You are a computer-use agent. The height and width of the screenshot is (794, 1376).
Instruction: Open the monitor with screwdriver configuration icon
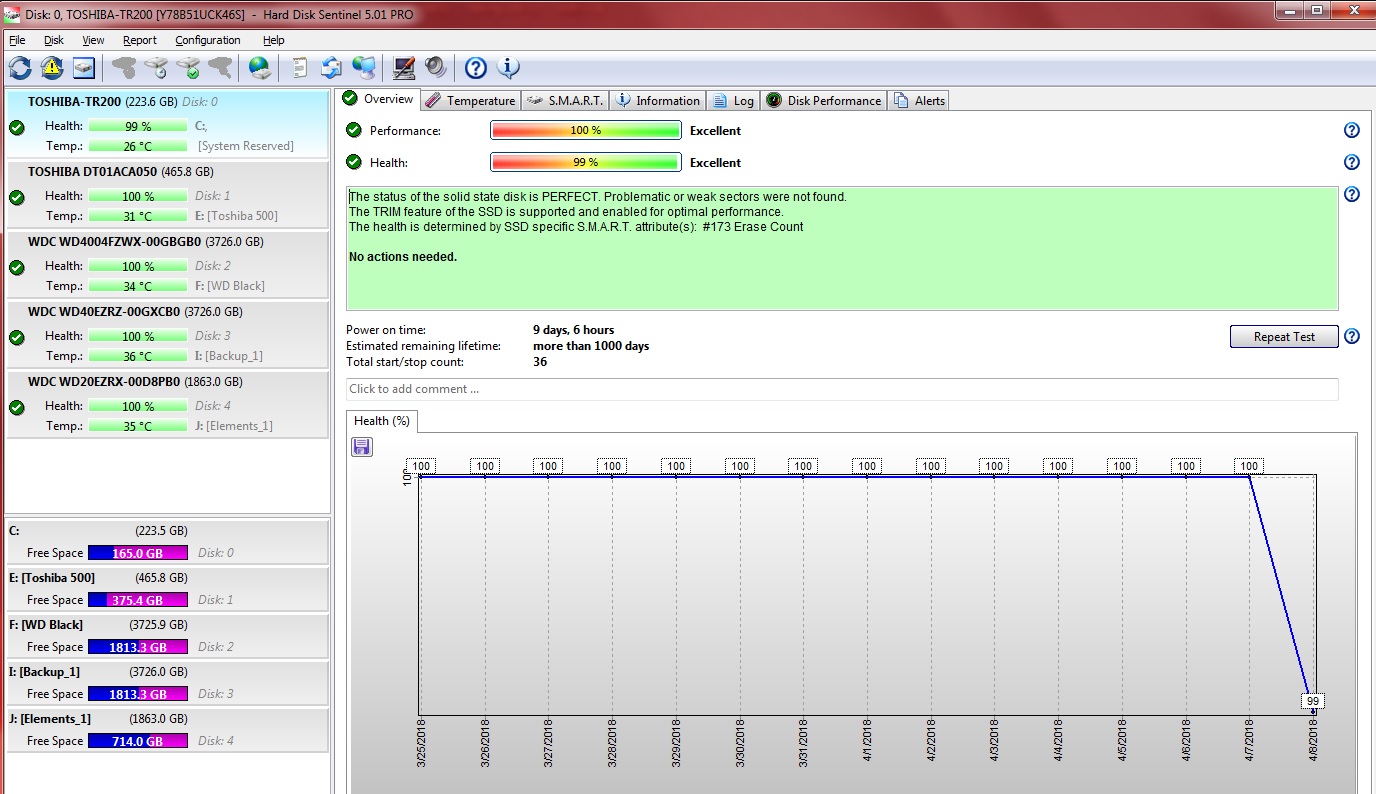[404, 68]
